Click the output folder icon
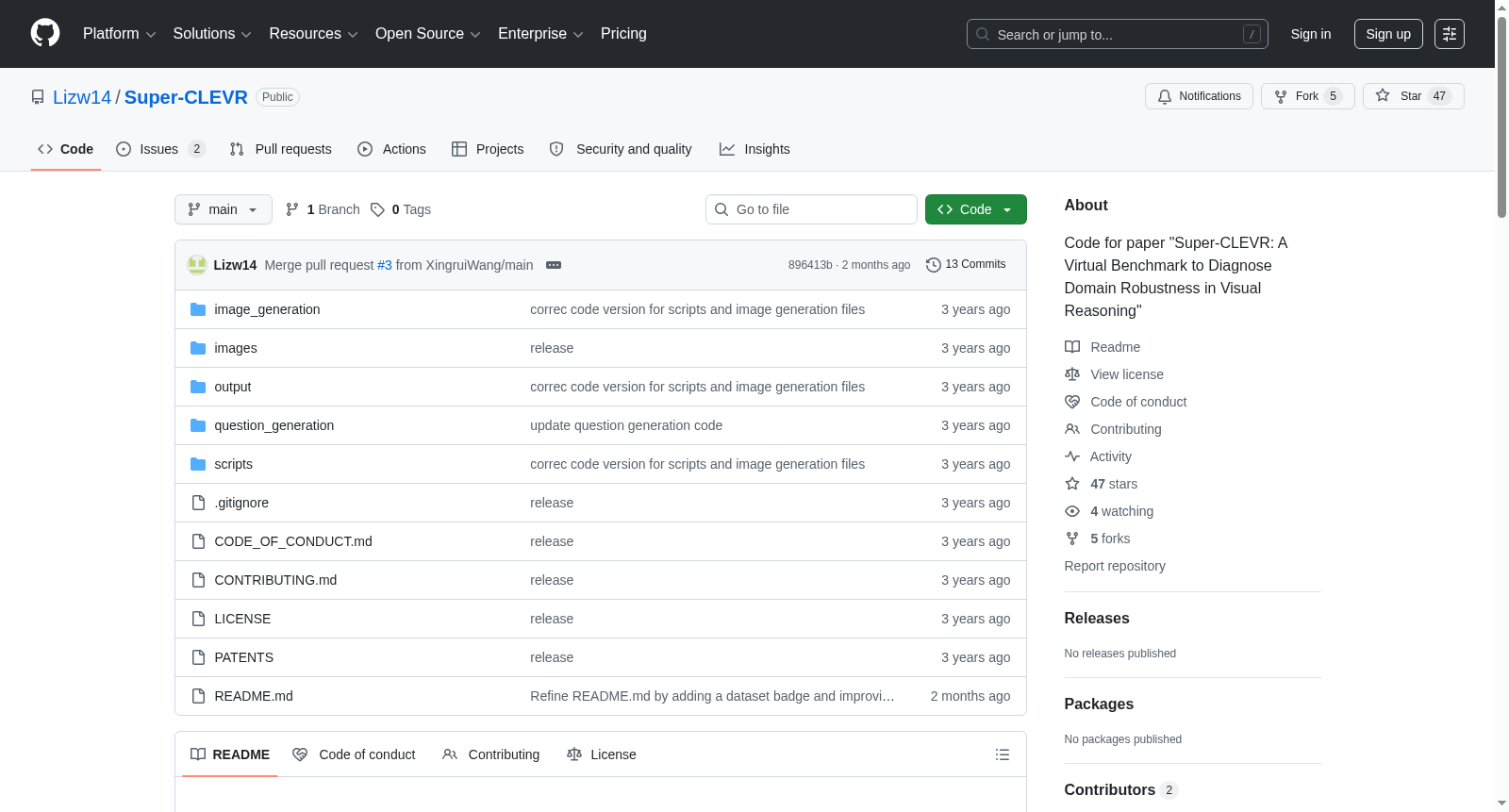Viewport: 1509px width, 812px height. pos(198,387)
